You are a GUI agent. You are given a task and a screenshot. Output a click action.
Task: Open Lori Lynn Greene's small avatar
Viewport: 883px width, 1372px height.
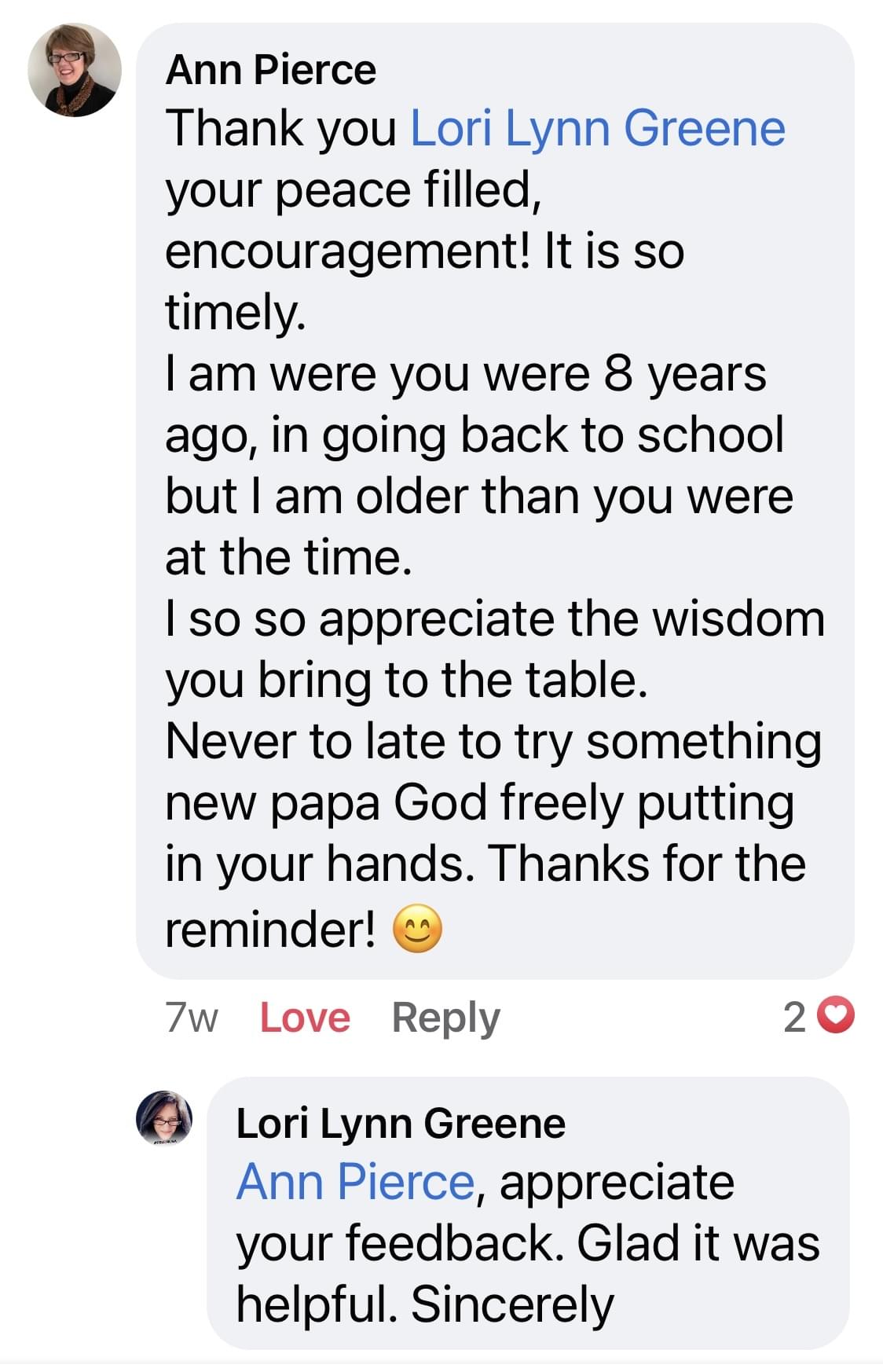pos(164,1118)
